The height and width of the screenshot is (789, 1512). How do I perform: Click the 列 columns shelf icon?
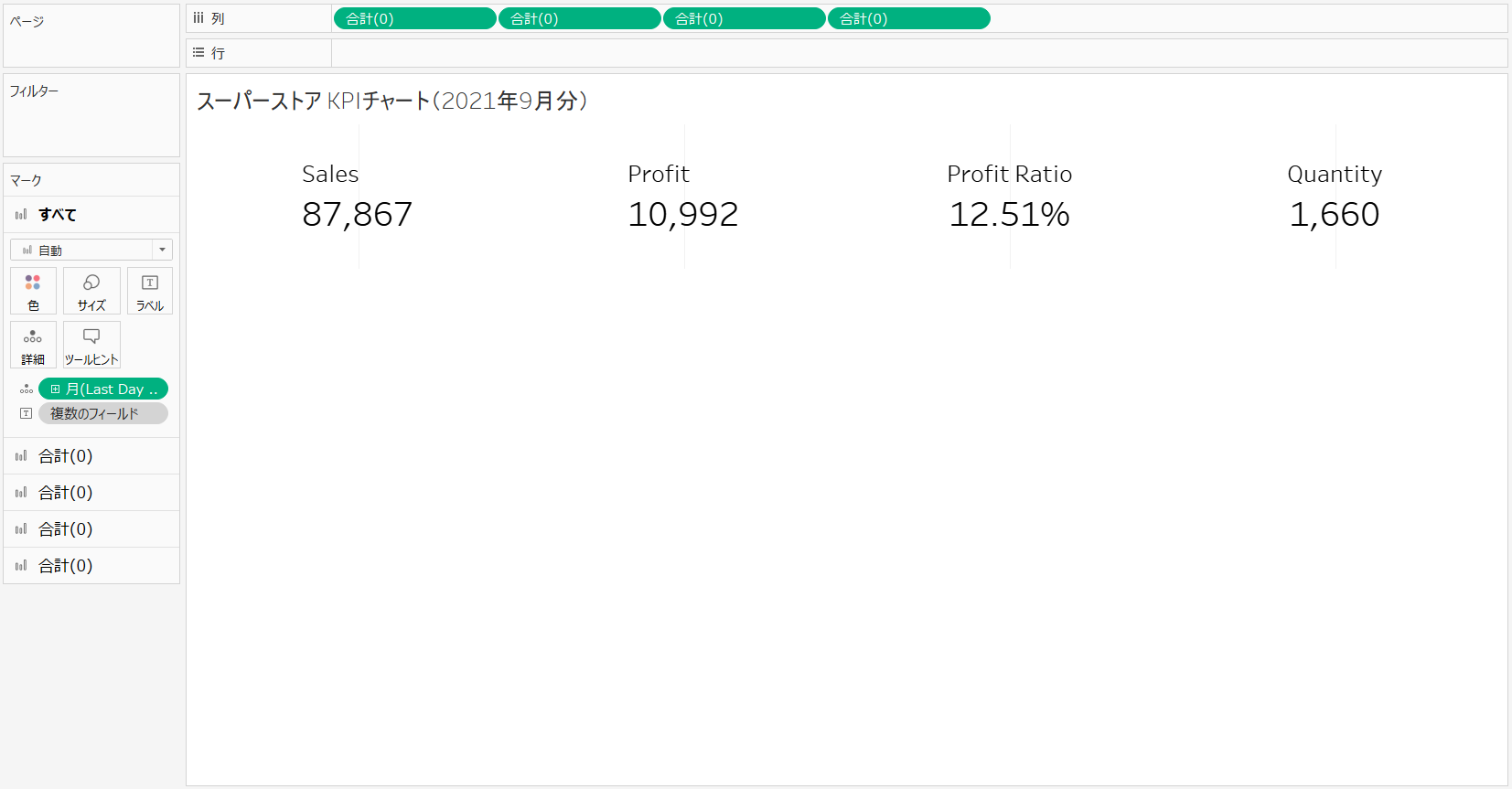coord(198,18)
